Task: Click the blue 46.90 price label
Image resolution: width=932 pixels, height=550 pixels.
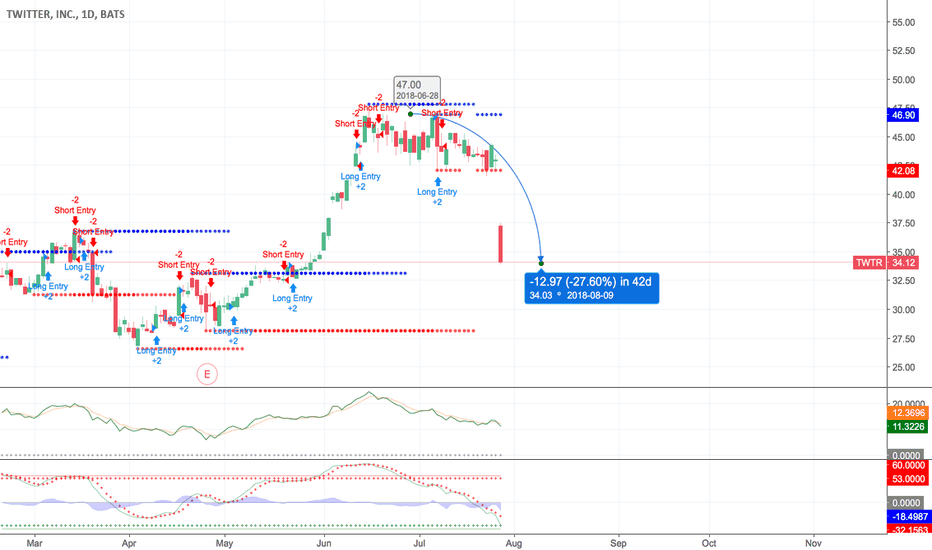Action: [903, 115]
